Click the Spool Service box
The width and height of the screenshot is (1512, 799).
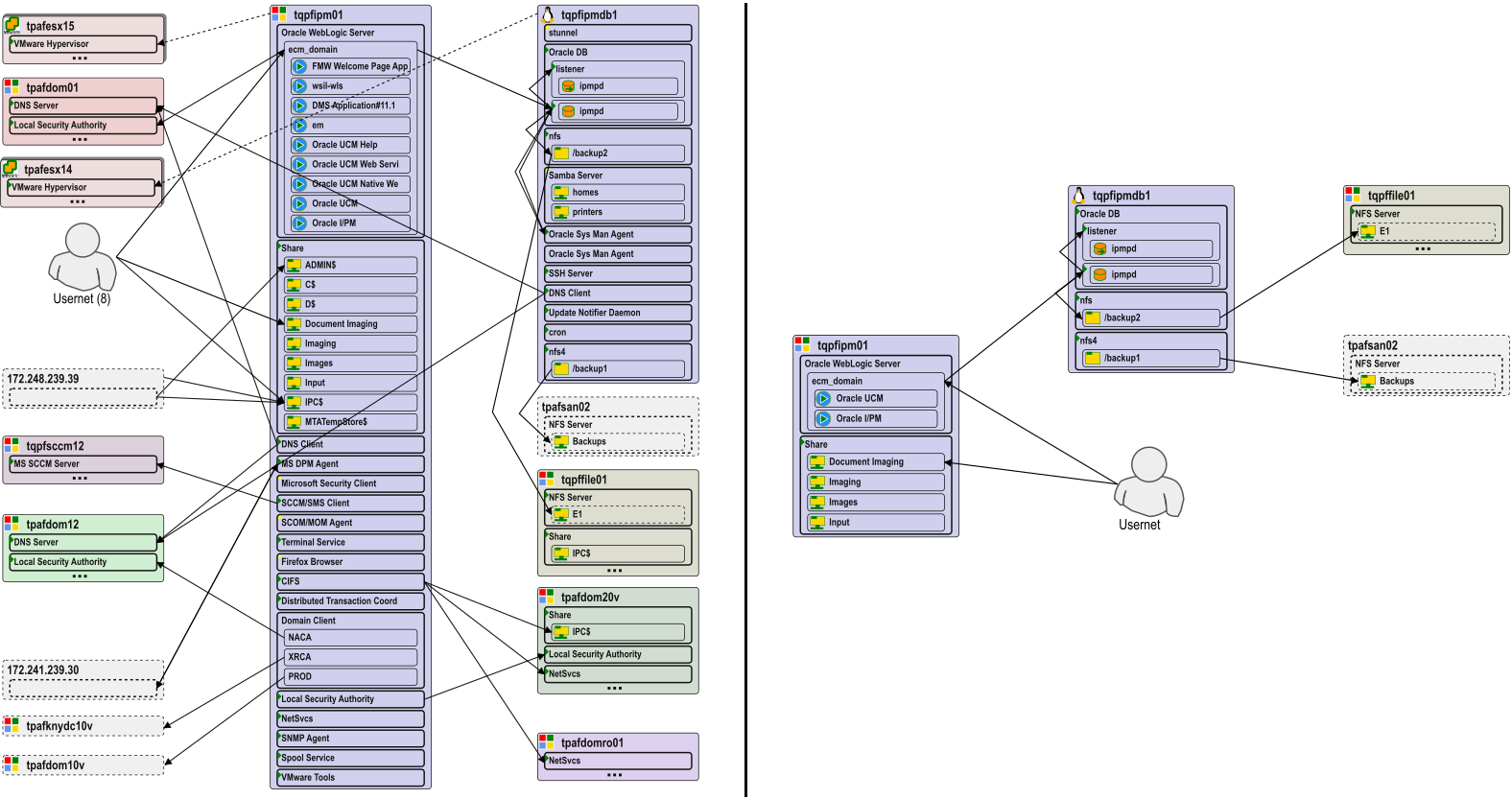351,758
